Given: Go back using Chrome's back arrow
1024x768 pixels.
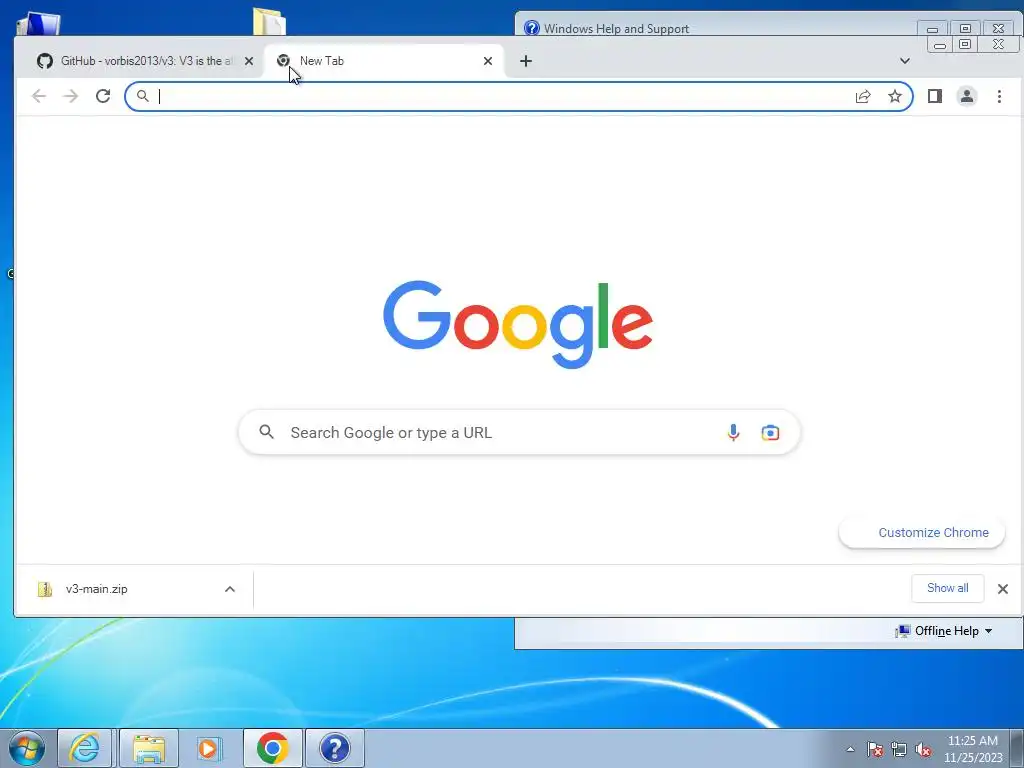Looking at the screenshot, I should point(39,96).
